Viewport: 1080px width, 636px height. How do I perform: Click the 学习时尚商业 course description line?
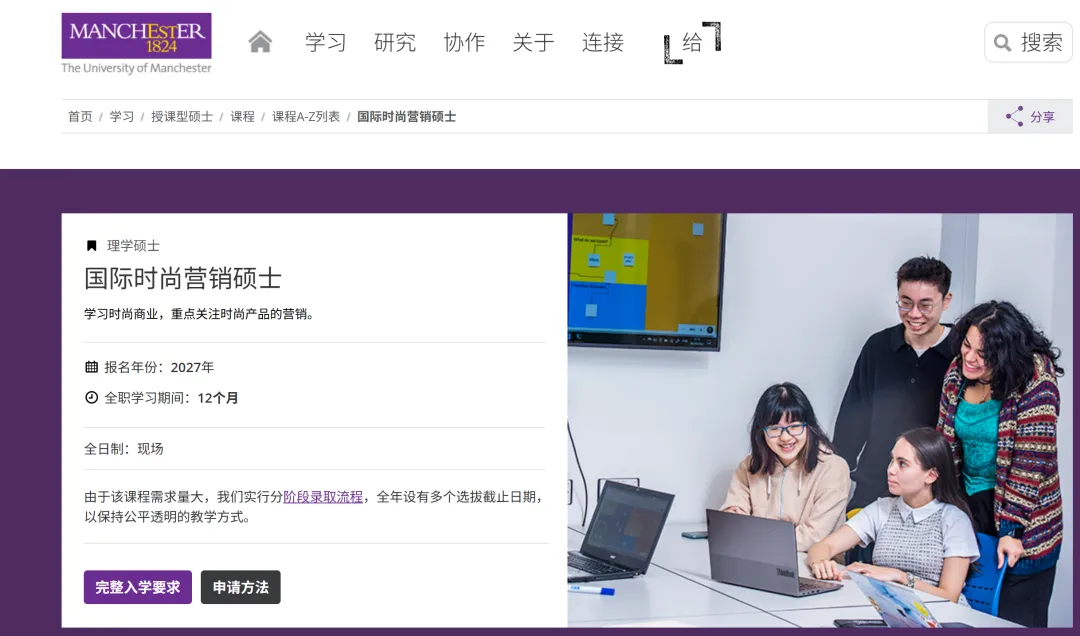(x=199, y=314)
